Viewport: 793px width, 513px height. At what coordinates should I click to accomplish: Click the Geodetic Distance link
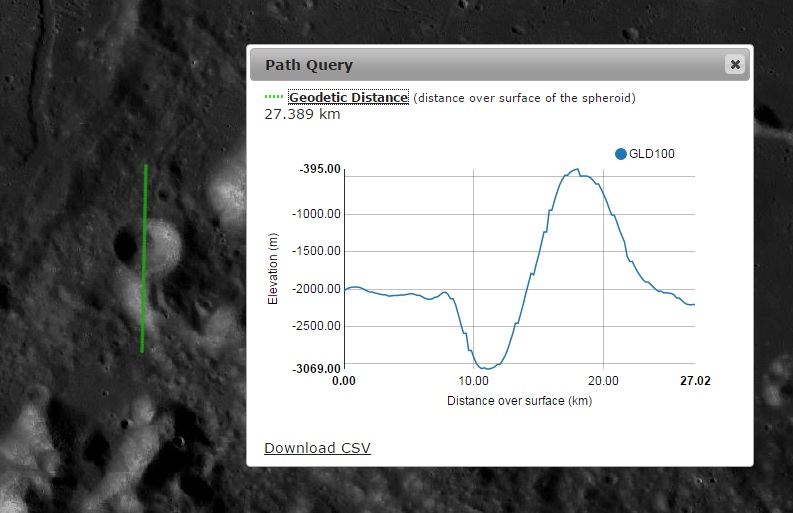click(x=348, y=97)
